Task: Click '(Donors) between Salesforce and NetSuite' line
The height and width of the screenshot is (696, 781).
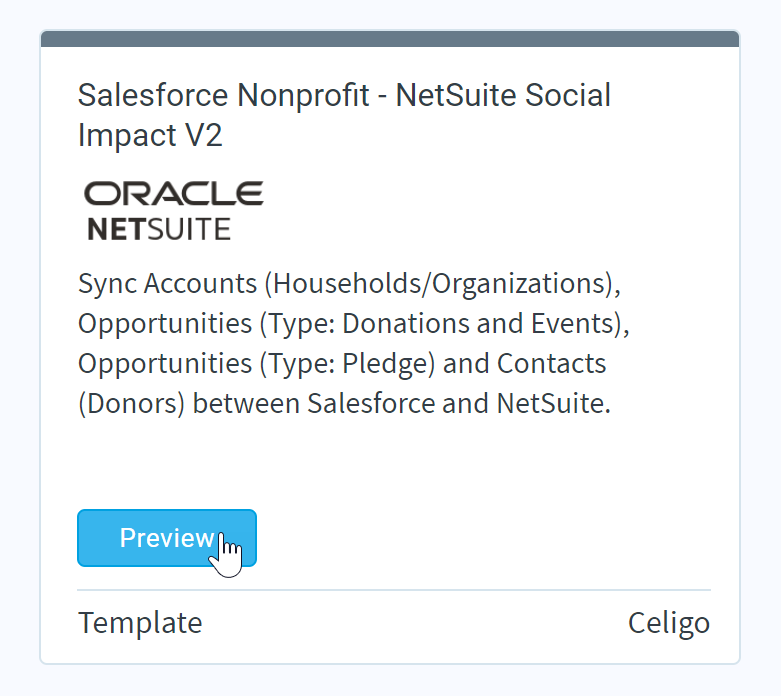Action: [x=344, y=403]
